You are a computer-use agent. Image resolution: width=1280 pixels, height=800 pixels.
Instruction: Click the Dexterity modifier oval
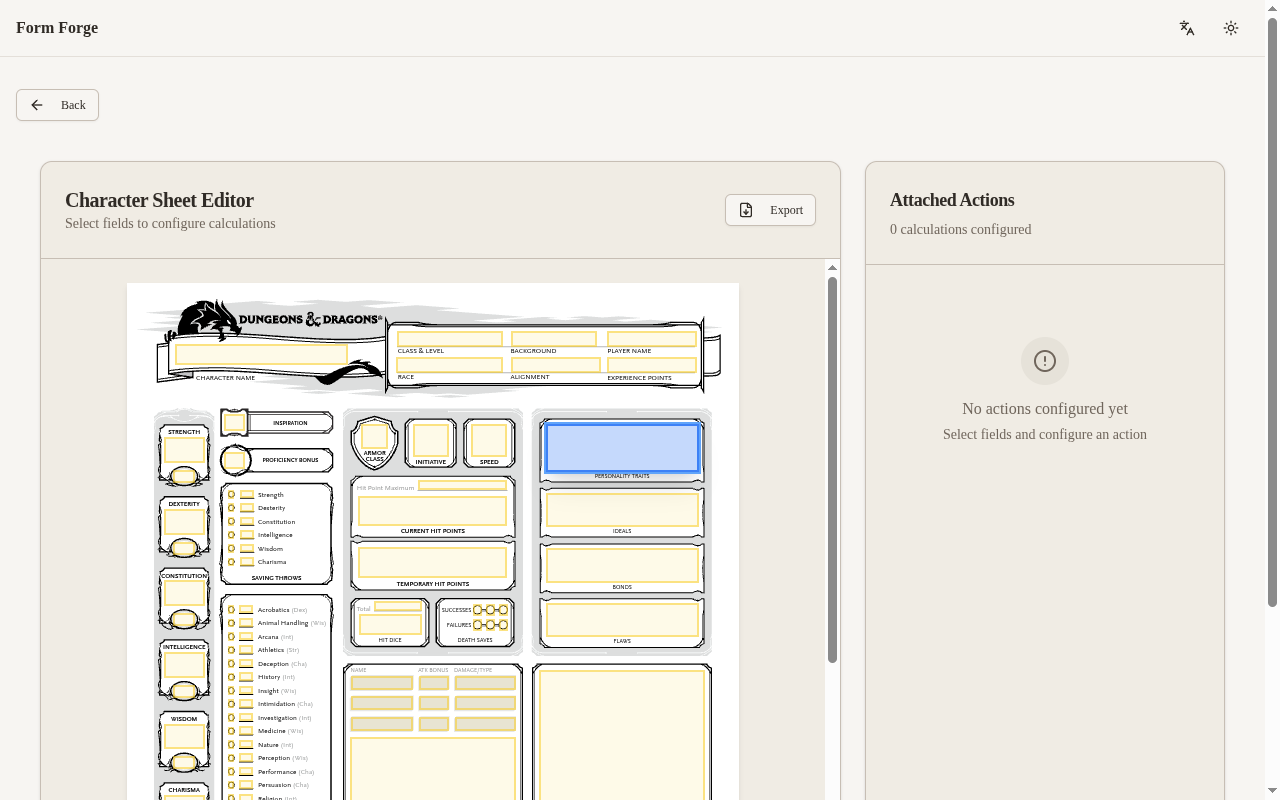pyautogui.click(x=184, y=547)
